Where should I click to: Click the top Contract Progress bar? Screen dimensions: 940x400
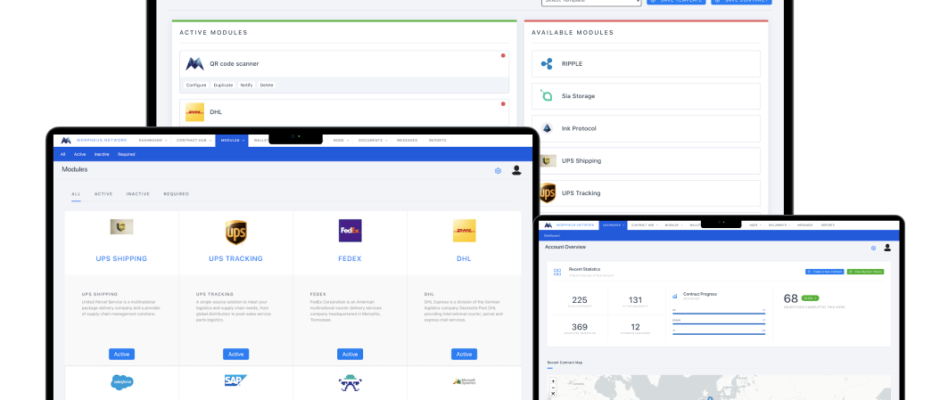[719, 312]
